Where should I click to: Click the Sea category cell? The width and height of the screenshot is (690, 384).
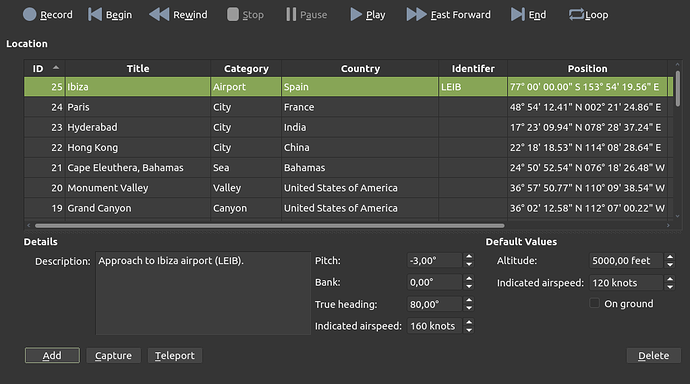pyautogui.click(x=246, y=168)
